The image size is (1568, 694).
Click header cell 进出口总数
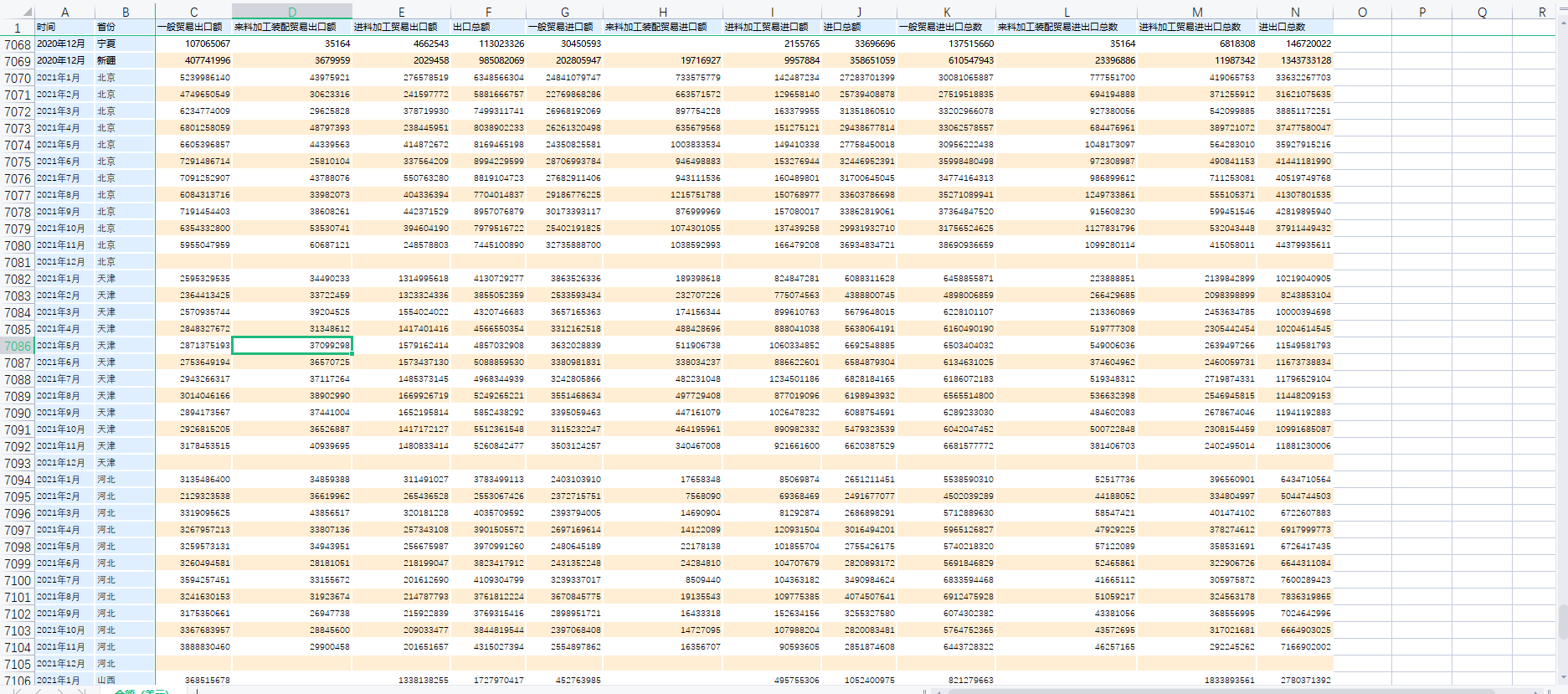(x=1294, y=27)
